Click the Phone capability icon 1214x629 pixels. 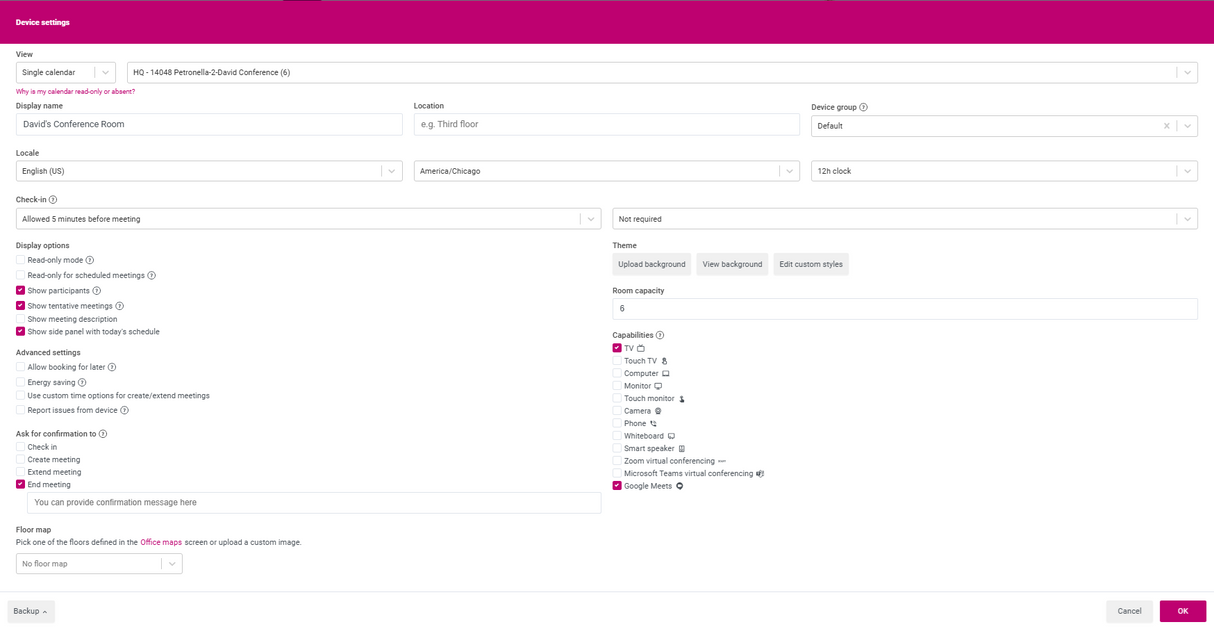652,423
